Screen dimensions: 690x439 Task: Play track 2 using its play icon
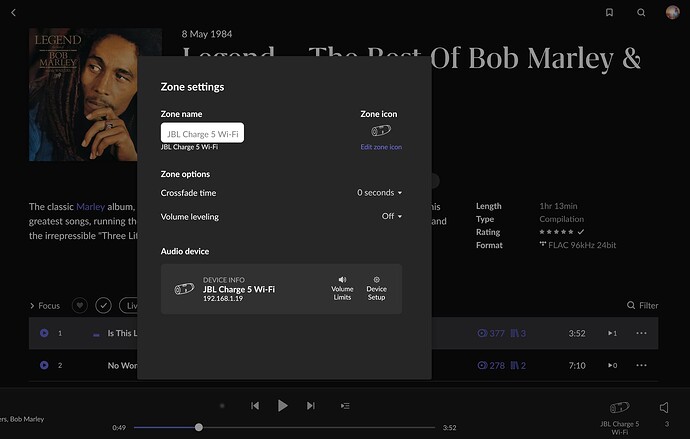click(x=44, y=365)
